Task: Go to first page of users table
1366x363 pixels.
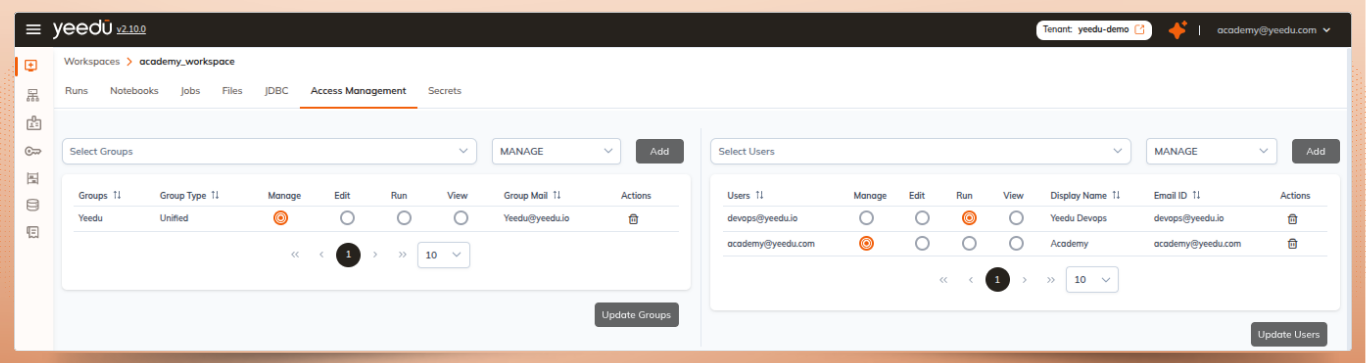Action: point(943,280)
